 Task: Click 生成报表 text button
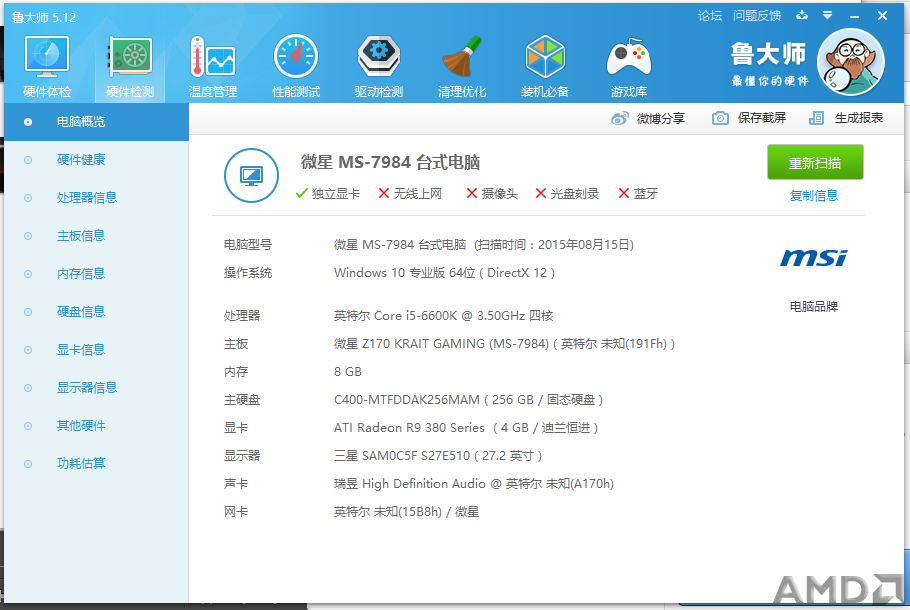tap(859, 118)
